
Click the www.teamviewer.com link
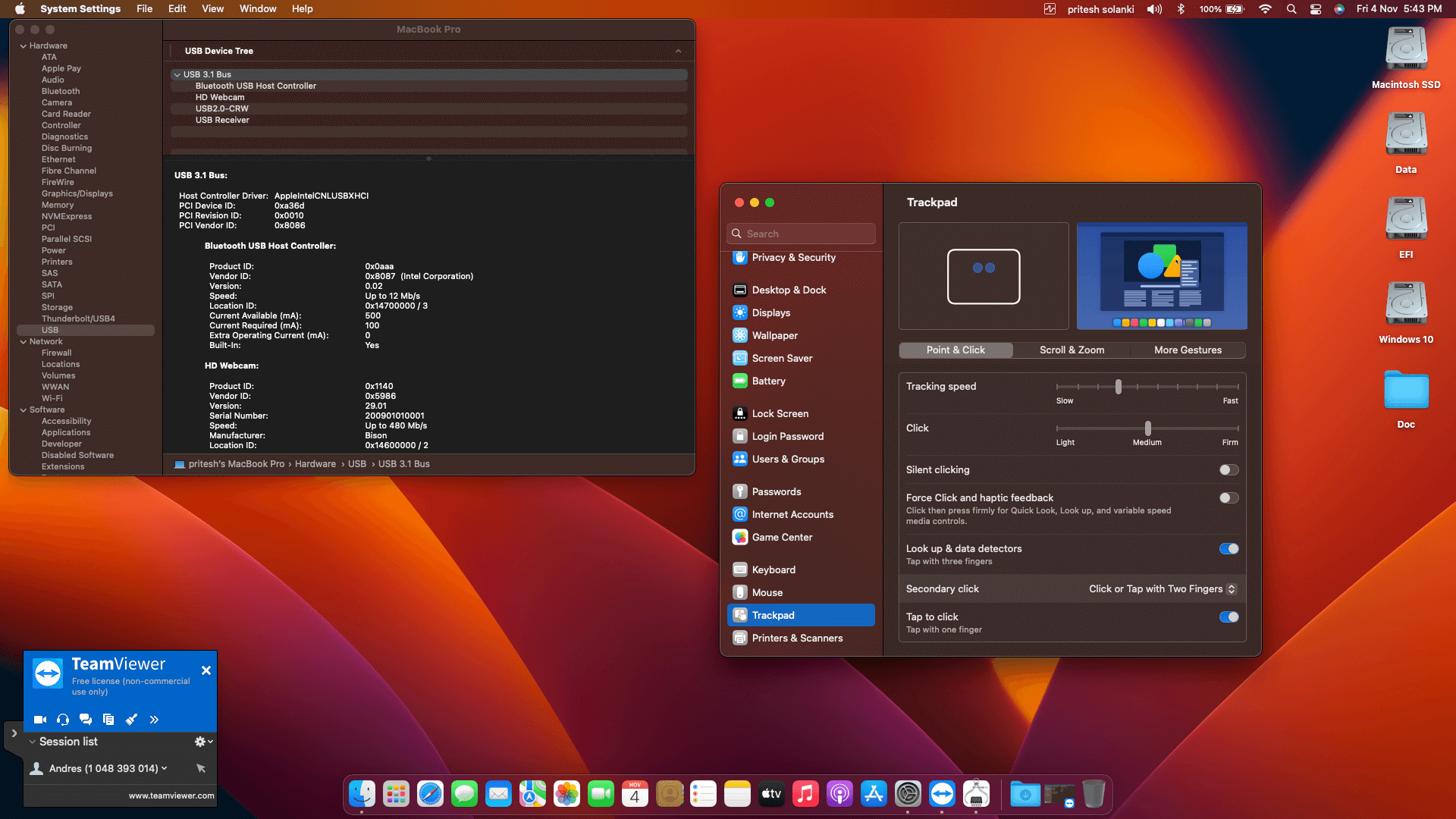pos(171,795)
